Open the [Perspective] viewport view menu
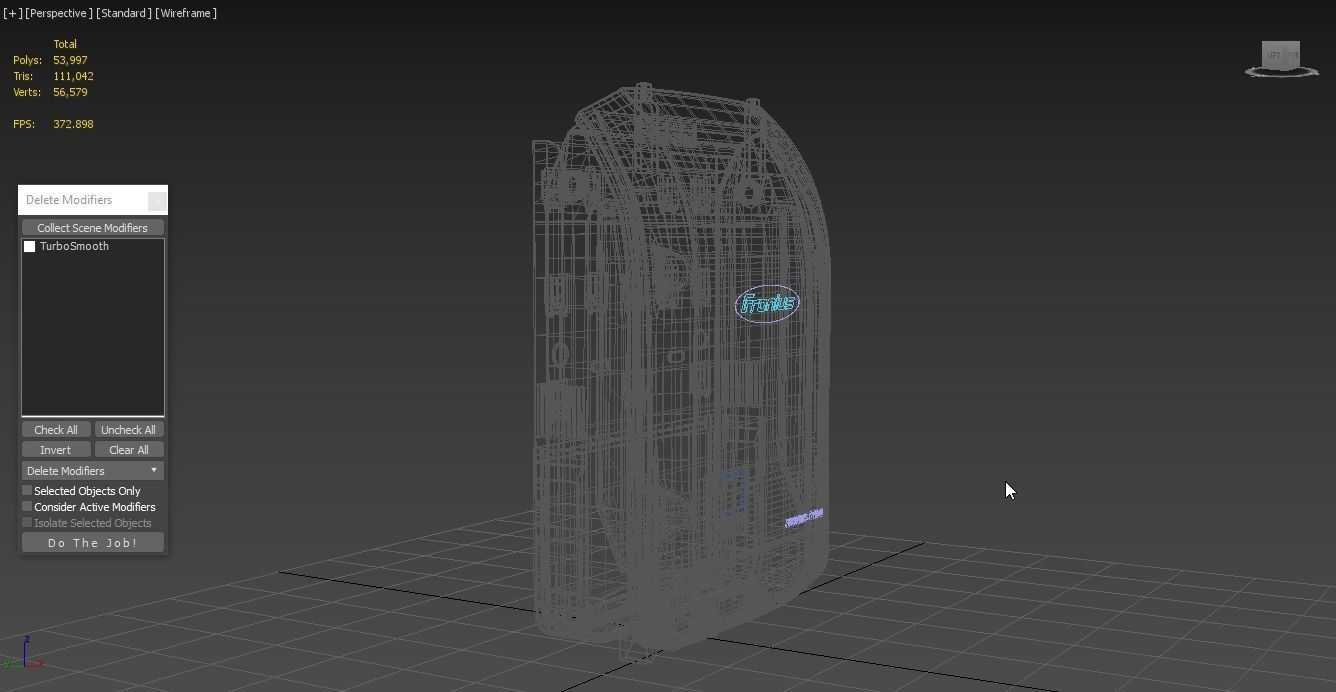The width and height of the screenshot is (1336, 692). point(59,13)
